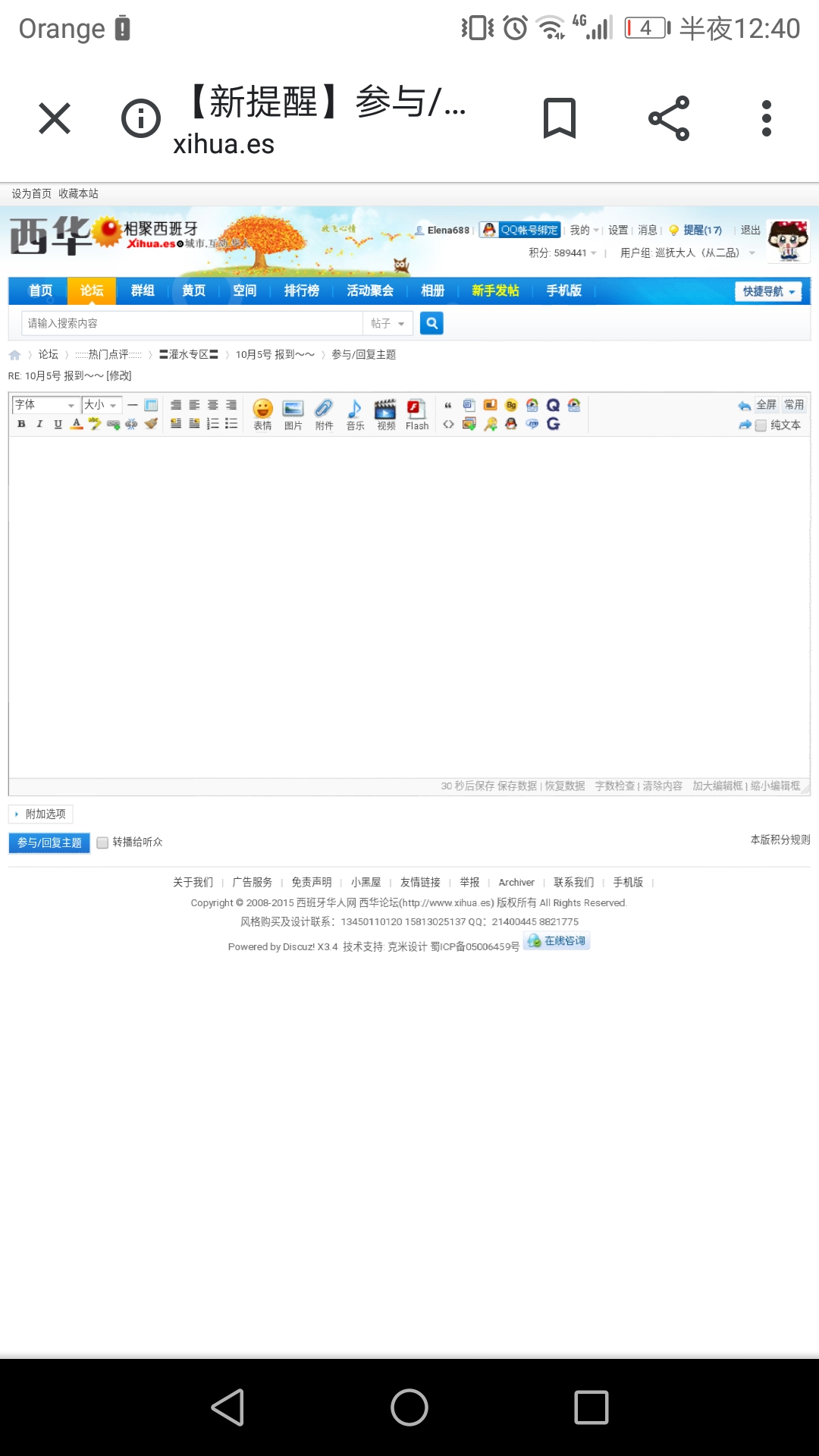Open the 活动聚会 events tab
Image resolution: width=819 pixels, height=1456 pixels.
370,290
